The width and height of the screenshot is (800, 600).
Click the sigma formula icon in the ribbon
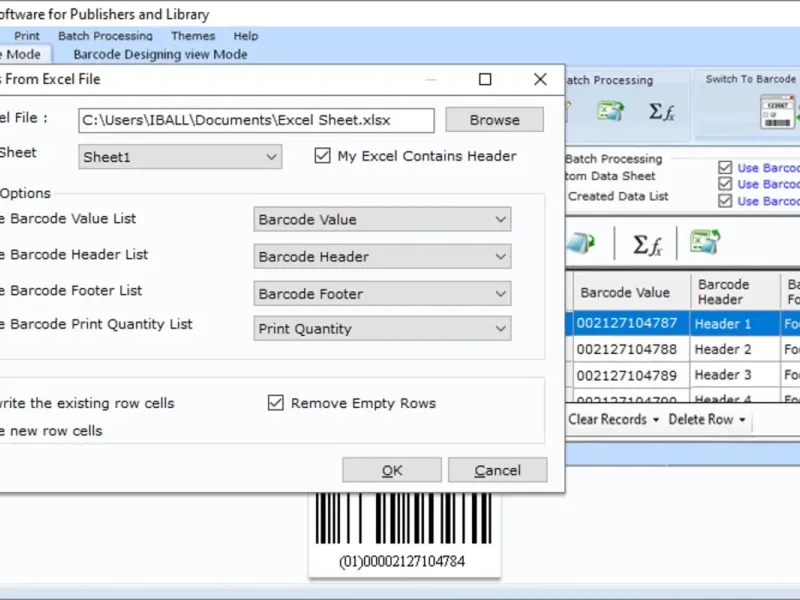(x=662, y=112)
